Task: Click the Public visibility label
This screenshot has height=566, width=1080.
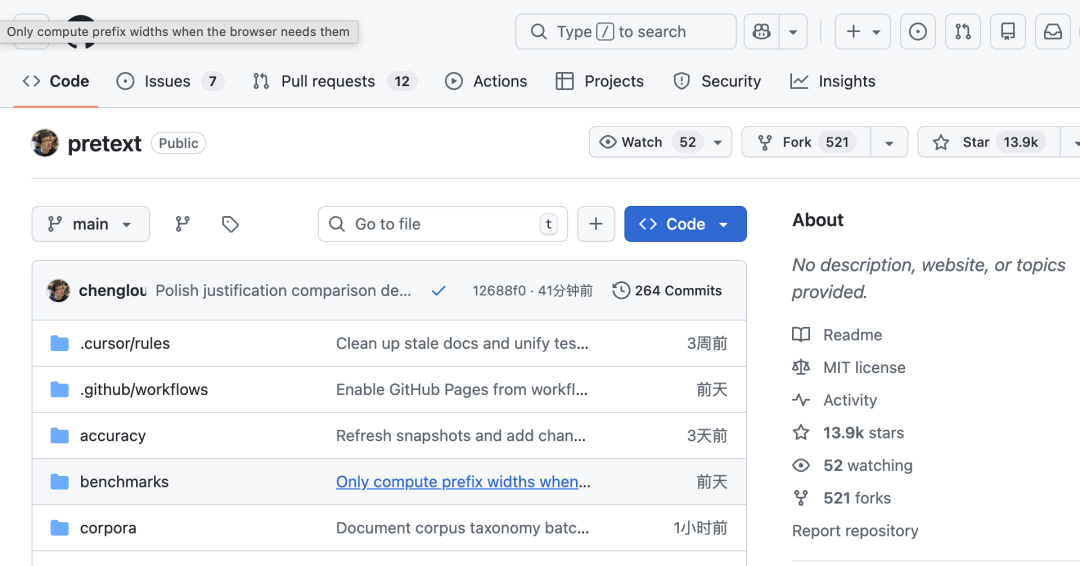Action: (x=178, y=143)
